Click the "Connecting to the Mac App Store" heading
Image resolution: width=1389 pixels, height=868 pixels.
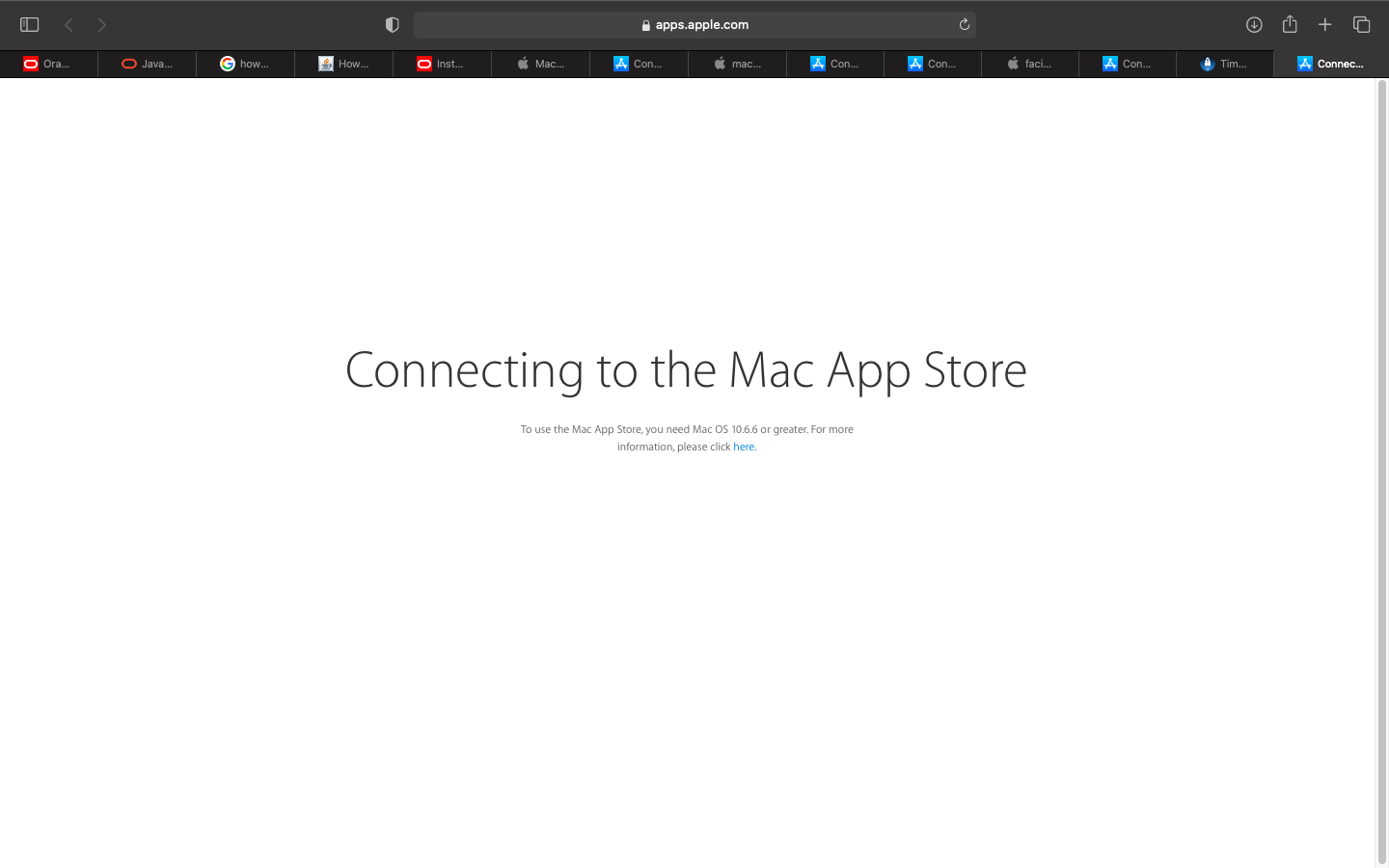coord(686,371)
